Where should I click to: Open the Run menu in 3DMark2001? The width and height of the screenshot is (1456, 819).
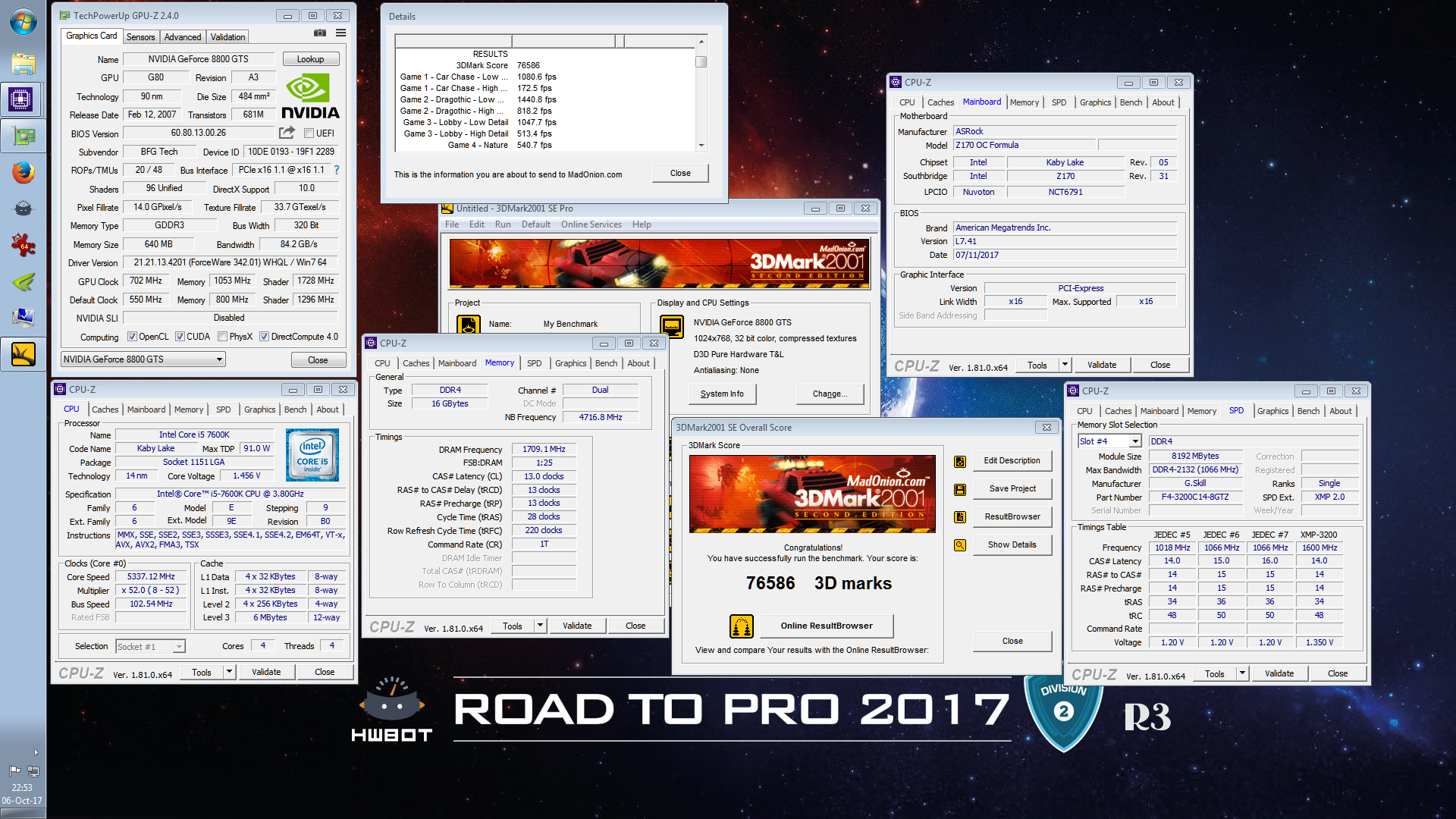click(x=503, y=224)
